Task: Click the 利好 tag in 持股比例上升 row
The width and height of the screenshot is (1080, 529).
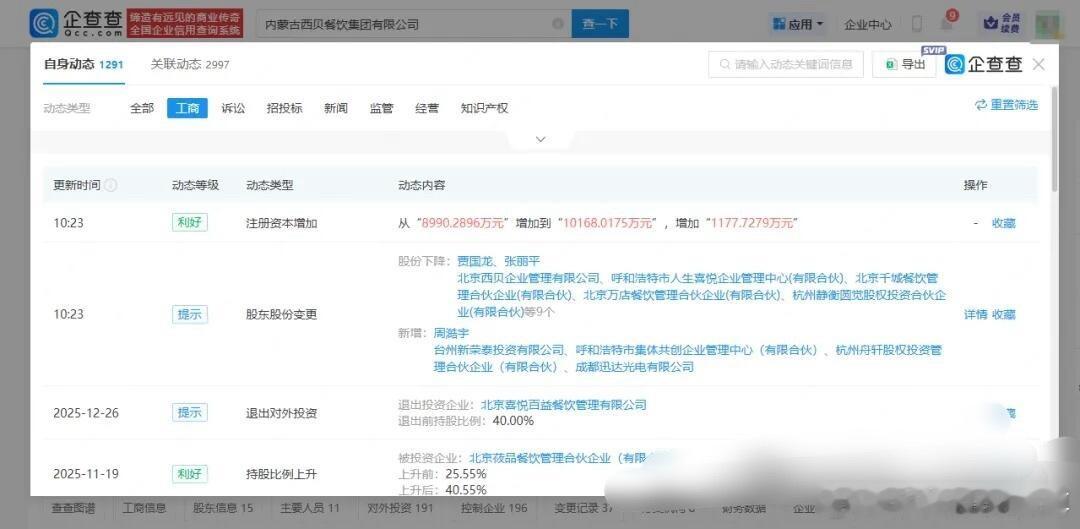Action: tap(189, 474)
